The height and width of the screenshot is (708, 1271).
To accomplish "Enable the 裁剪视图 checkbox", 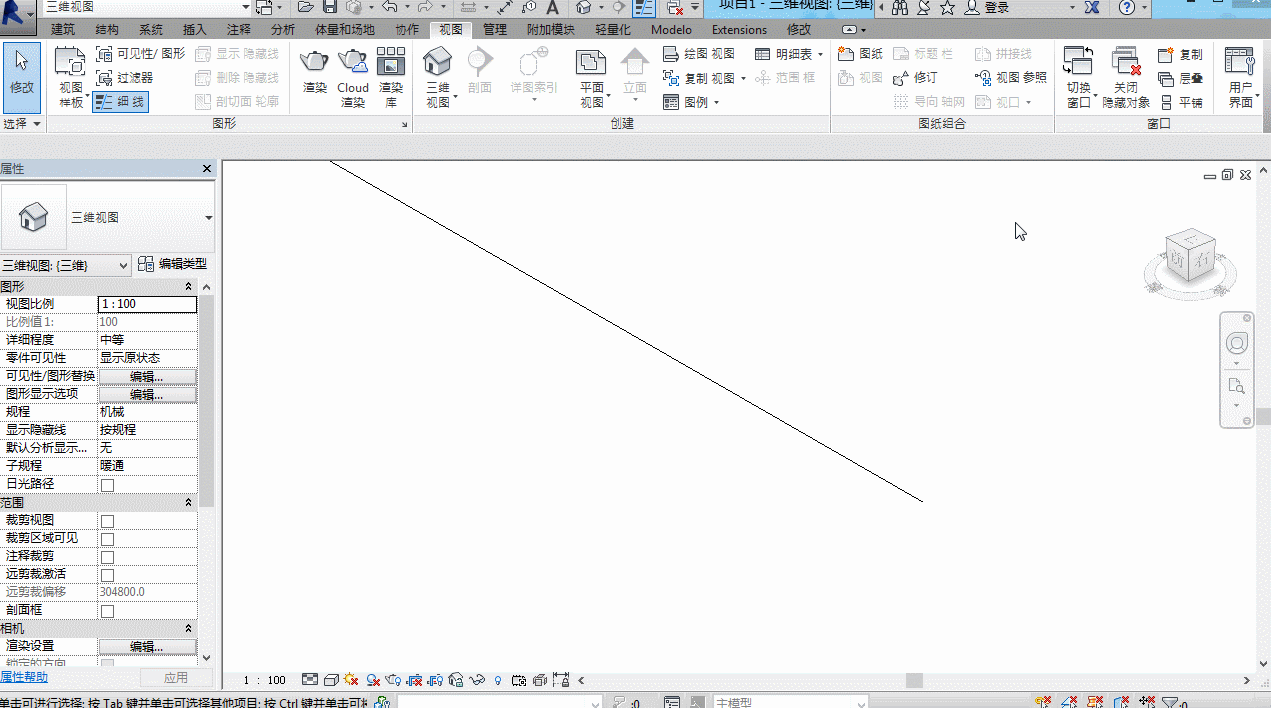I will (107, 521).
